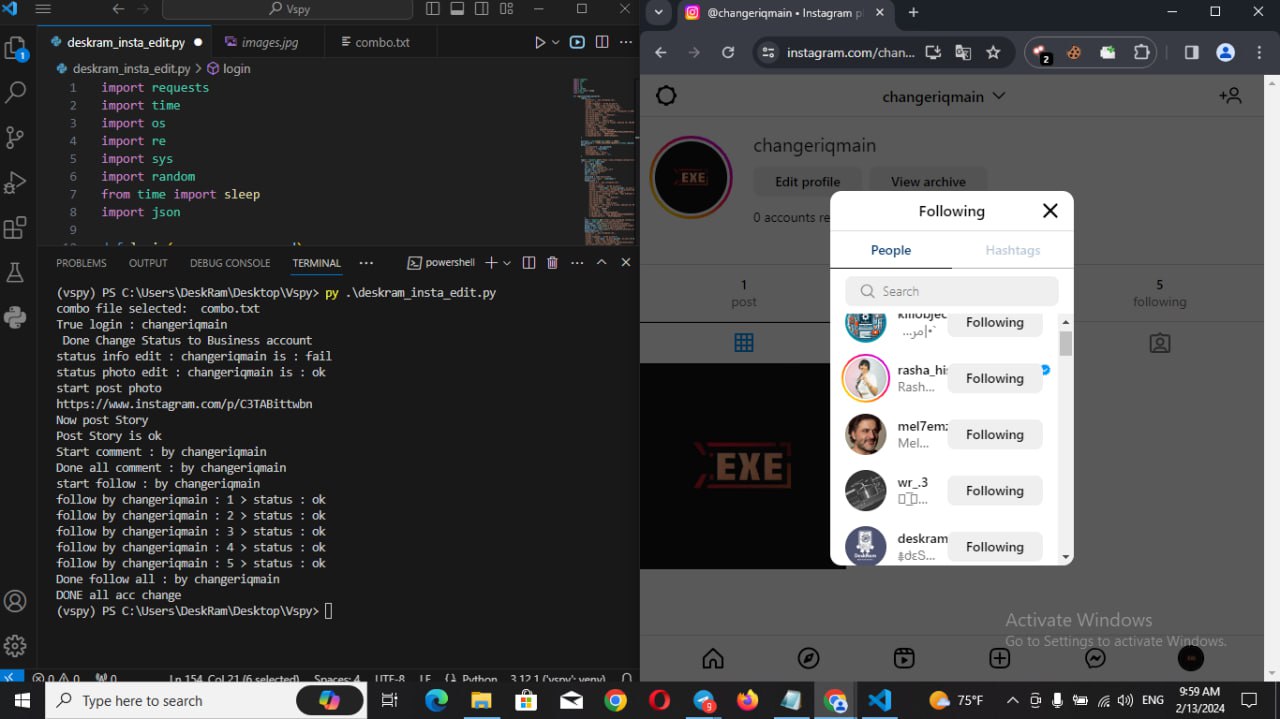The width and height of the screenshot is (1280, 719).
Task: Open the VS Code Manage gear
Action: (15, 645)
